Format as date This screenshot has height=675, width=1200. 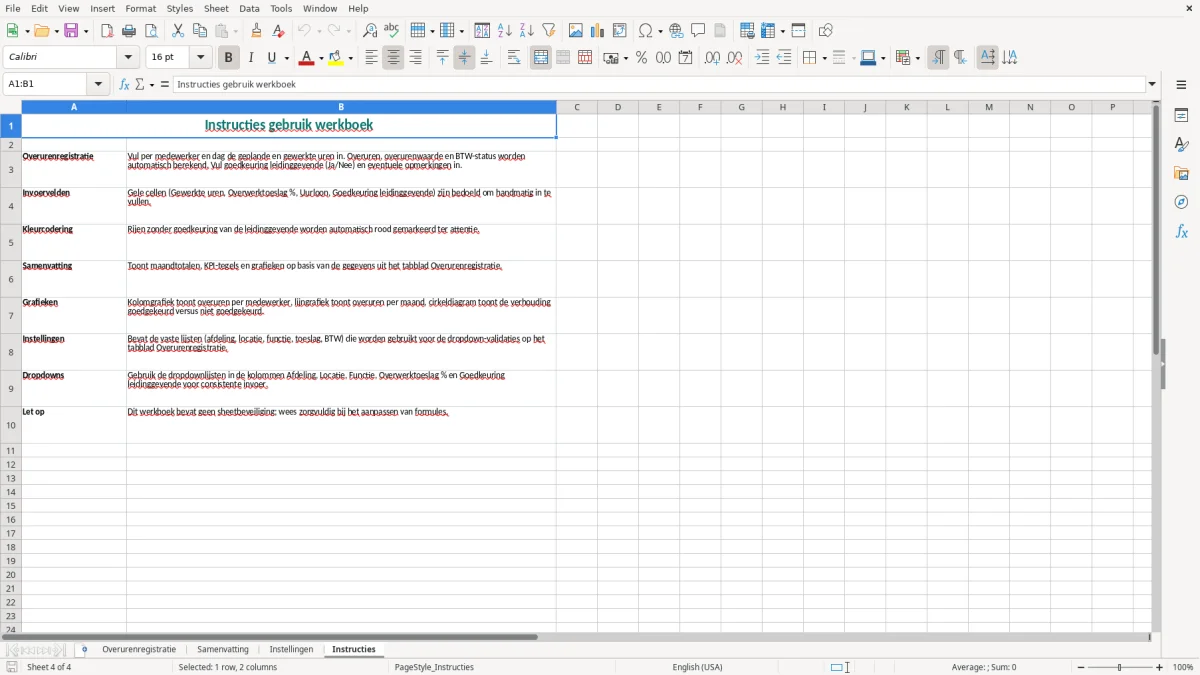click(x=686, y=58)
